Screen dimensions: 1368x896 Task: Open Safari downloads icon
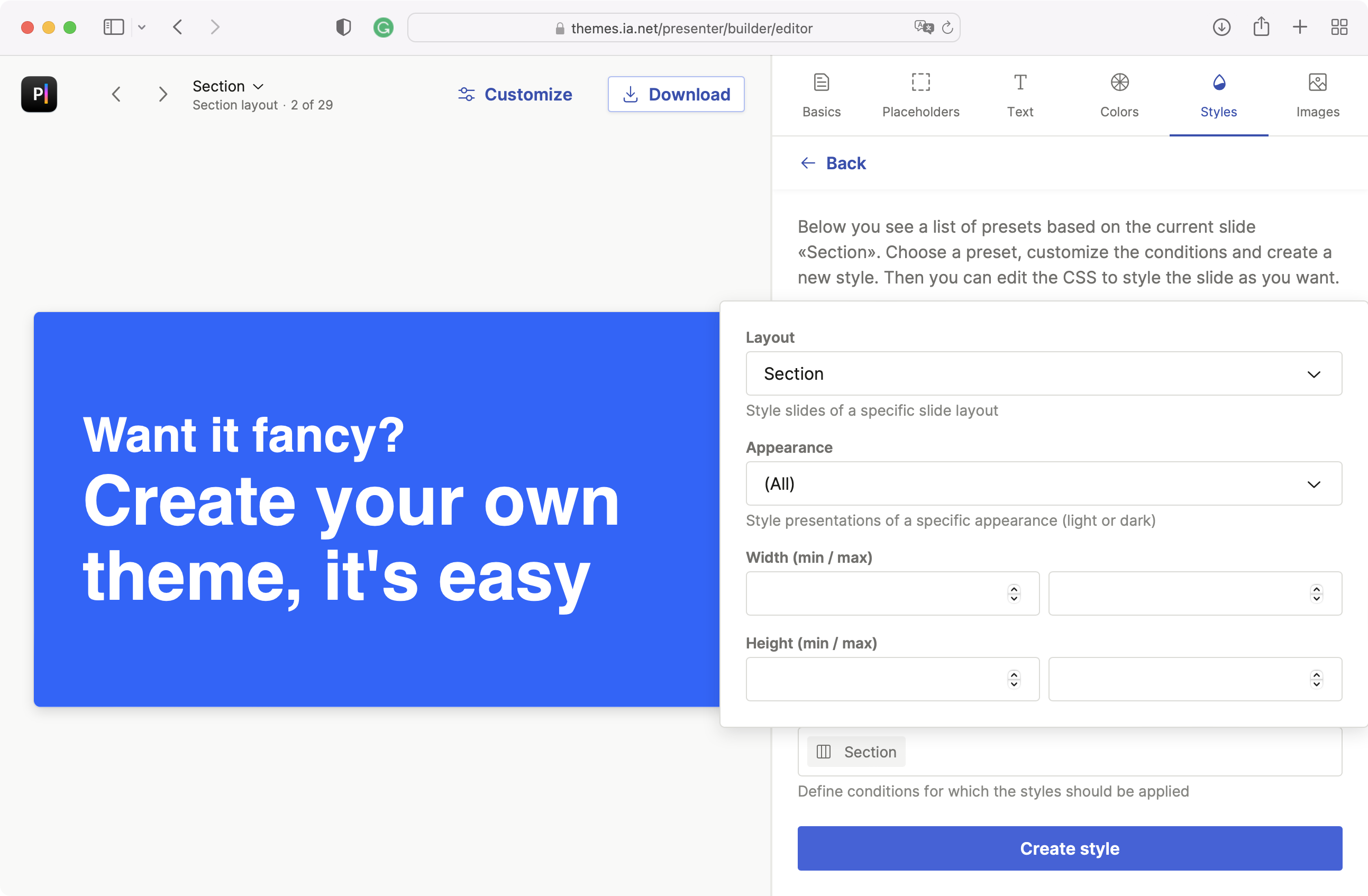tap(1221, 27)
